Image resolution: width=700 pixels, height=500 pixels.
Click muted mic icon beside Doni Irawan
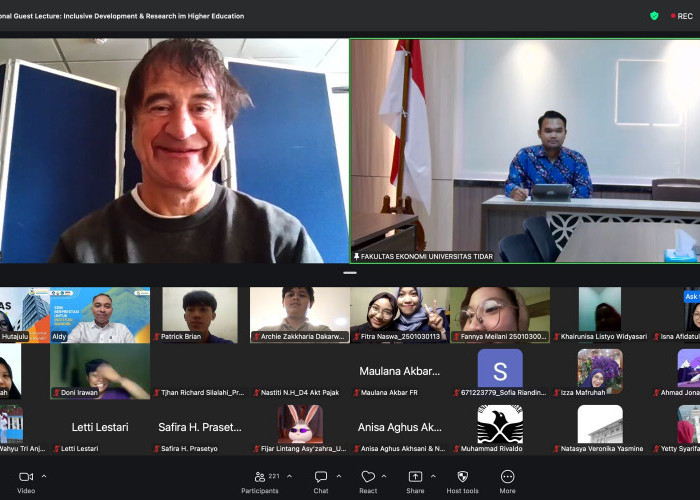[57, 393]
